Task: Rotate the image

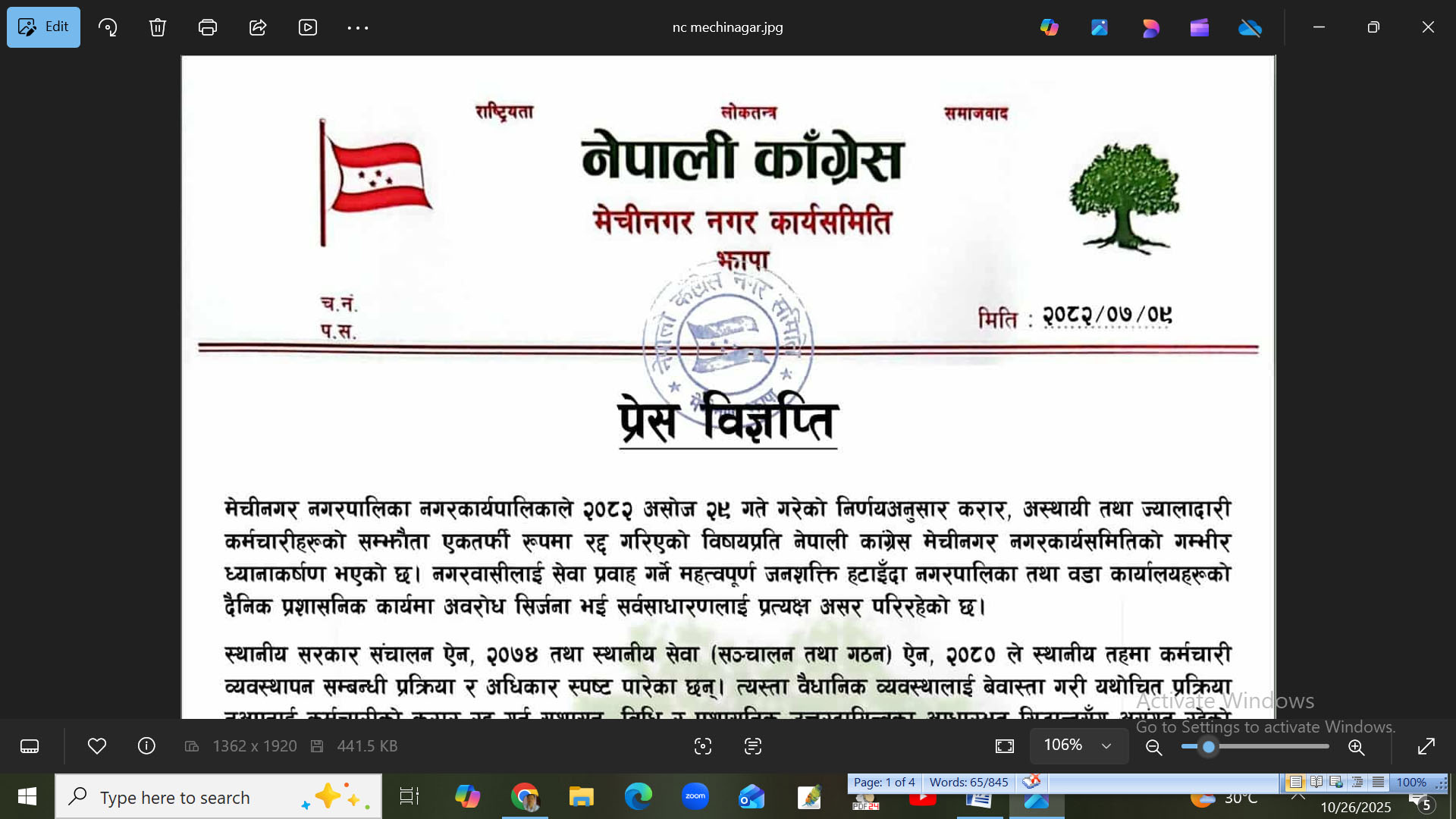Action: pos(108,27)
